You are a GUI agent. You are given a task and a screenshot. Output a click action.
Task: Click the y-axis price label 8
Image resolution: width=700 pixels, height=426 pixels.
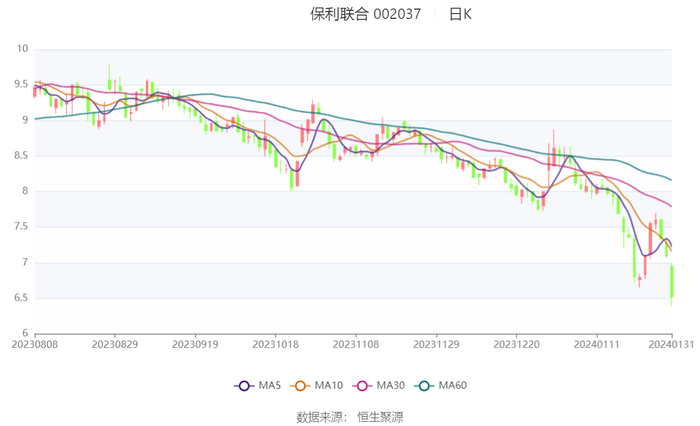point(25,191)
